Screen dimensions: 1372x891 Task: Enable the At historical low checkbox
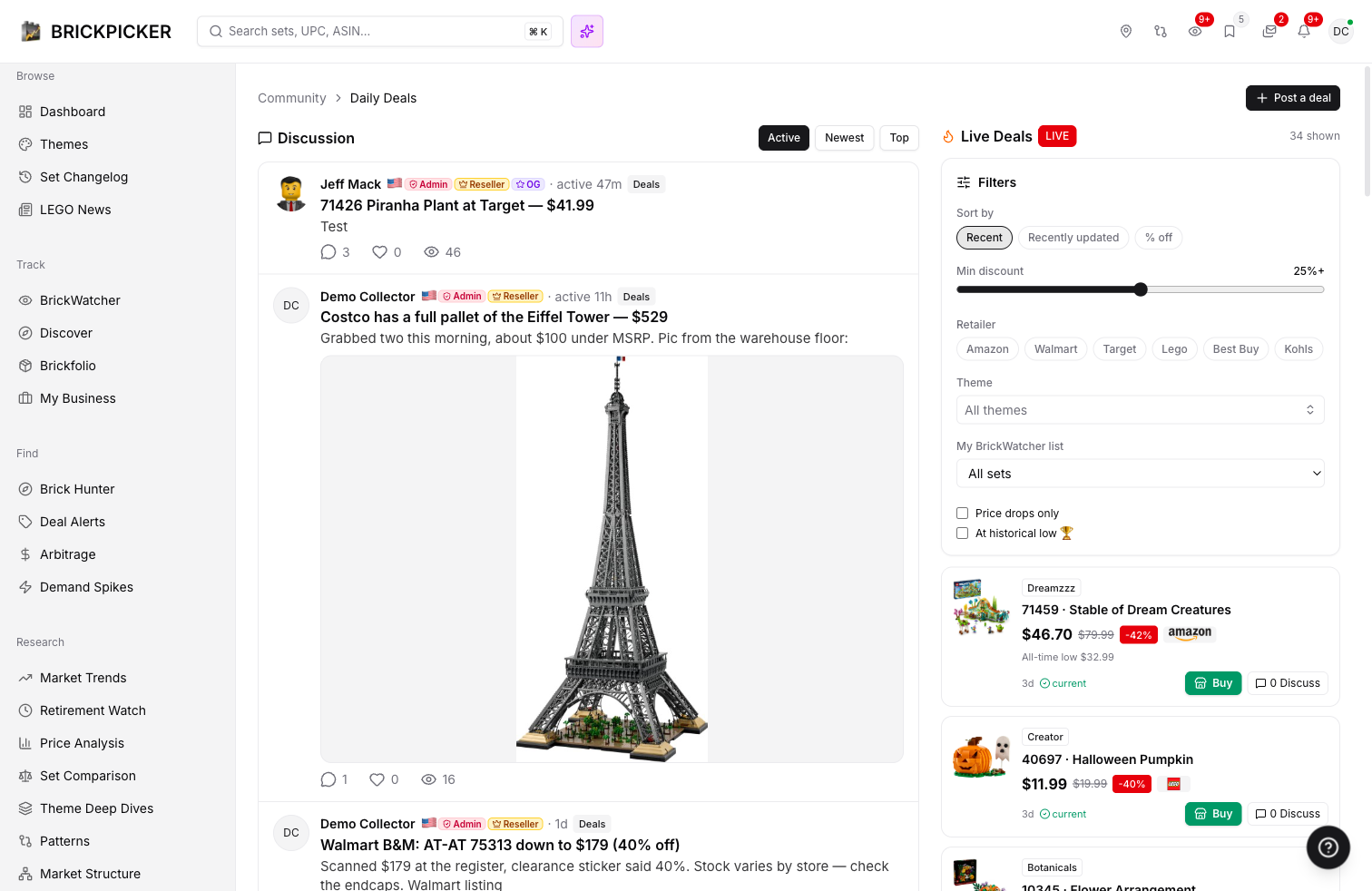click(x=962, y=534)
